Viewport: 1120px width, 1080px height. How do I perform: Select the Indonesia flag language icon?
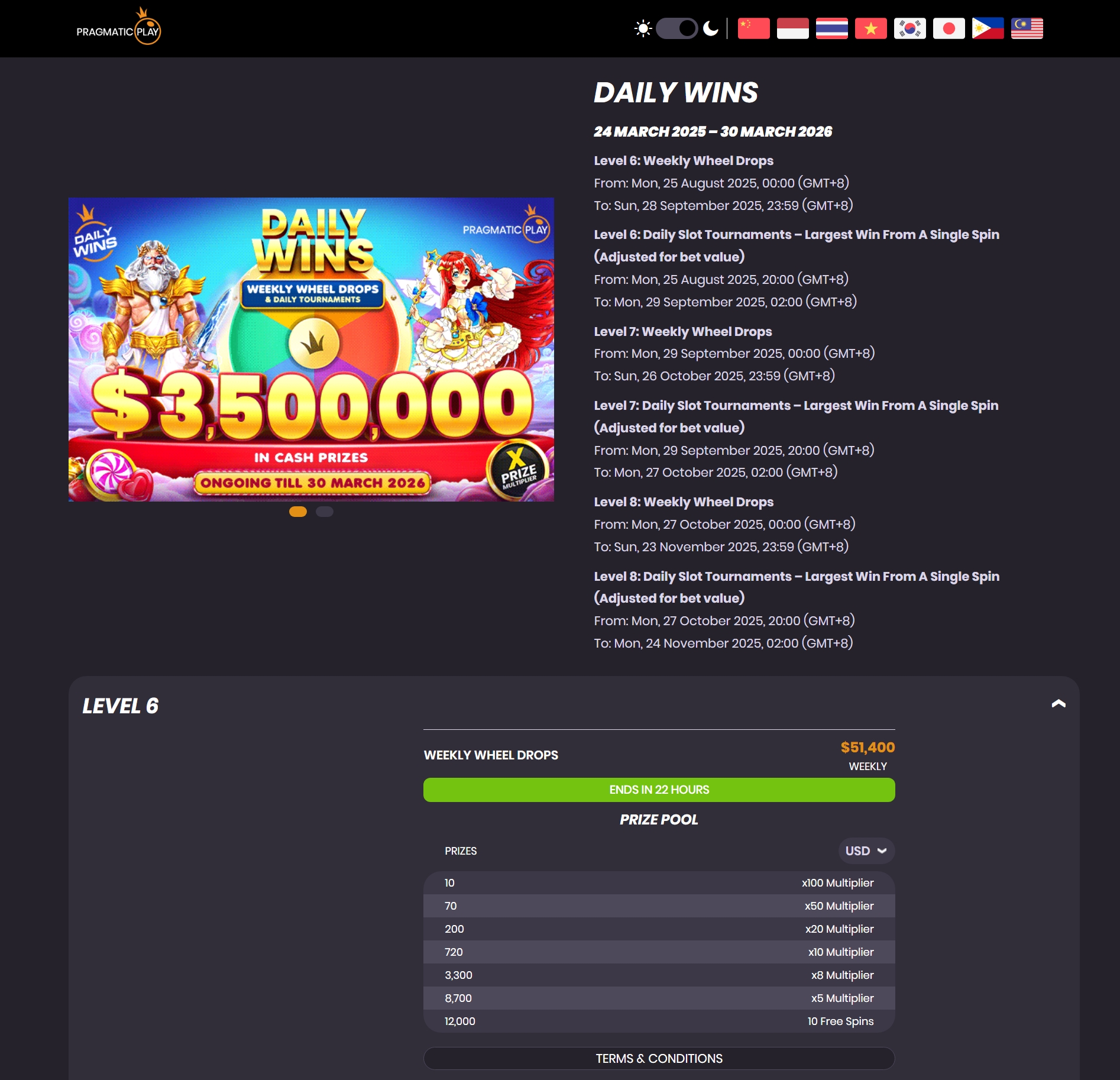coord(792,28)
